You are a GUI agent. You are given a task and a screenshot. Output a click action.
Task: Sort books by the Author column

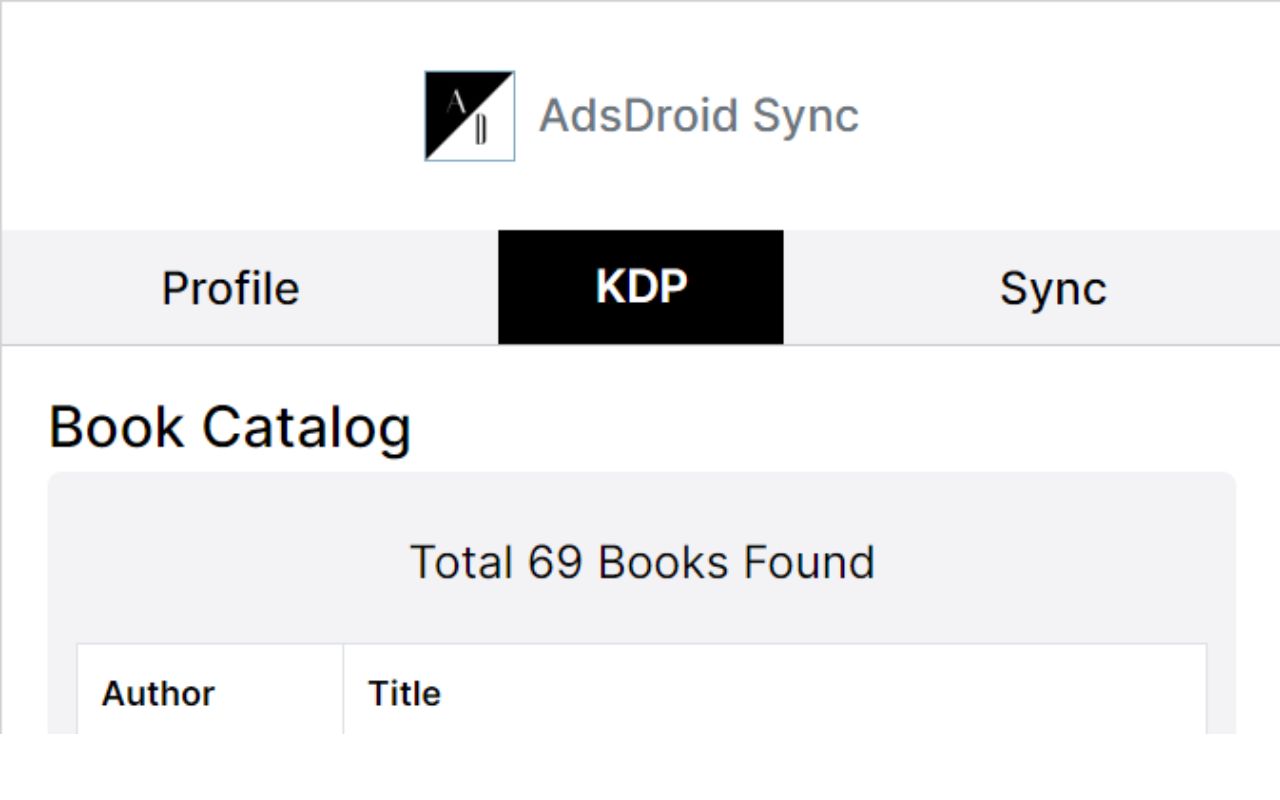pyautogui.click(x=157, y=693)
